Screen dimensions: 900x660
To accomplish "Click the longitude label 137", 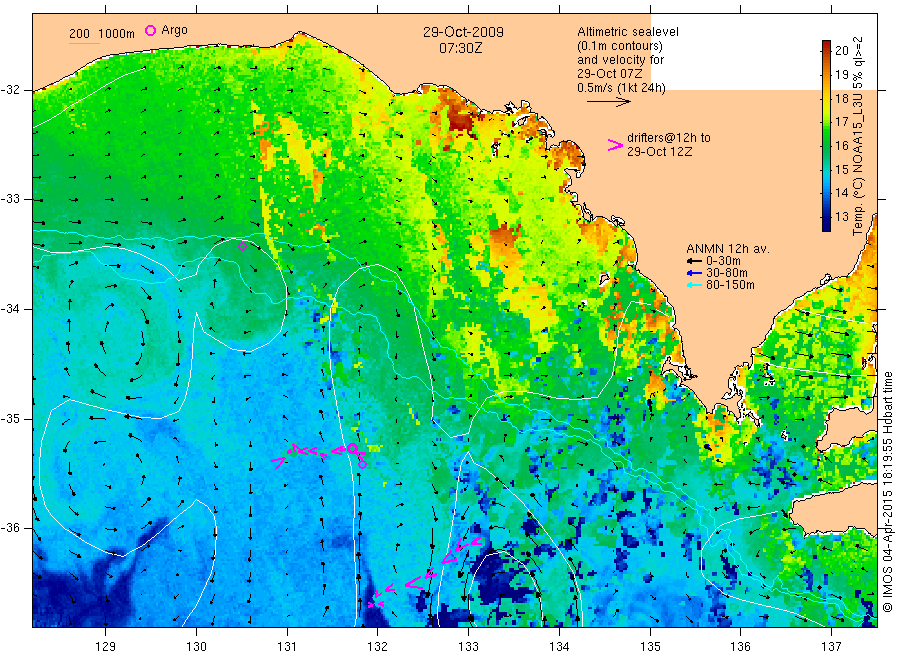I will click(x=831, y=647).
